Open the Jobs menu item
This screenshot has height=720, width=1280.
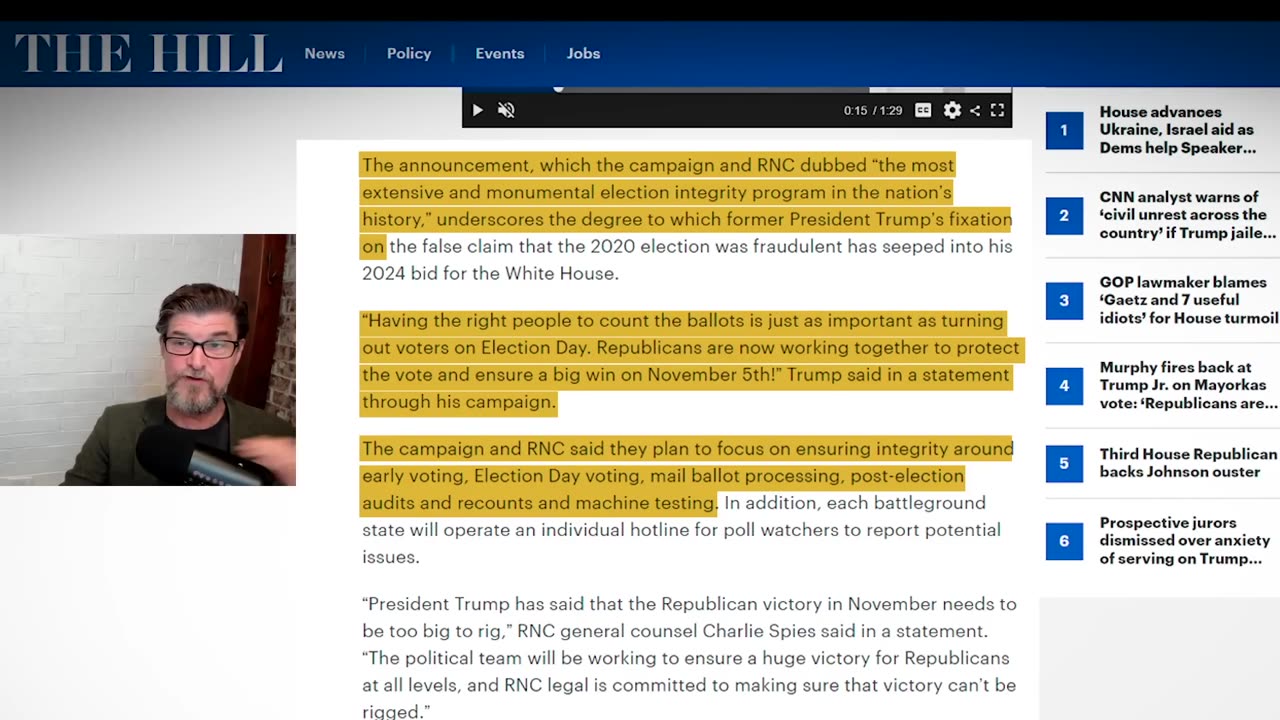(583, 54)
